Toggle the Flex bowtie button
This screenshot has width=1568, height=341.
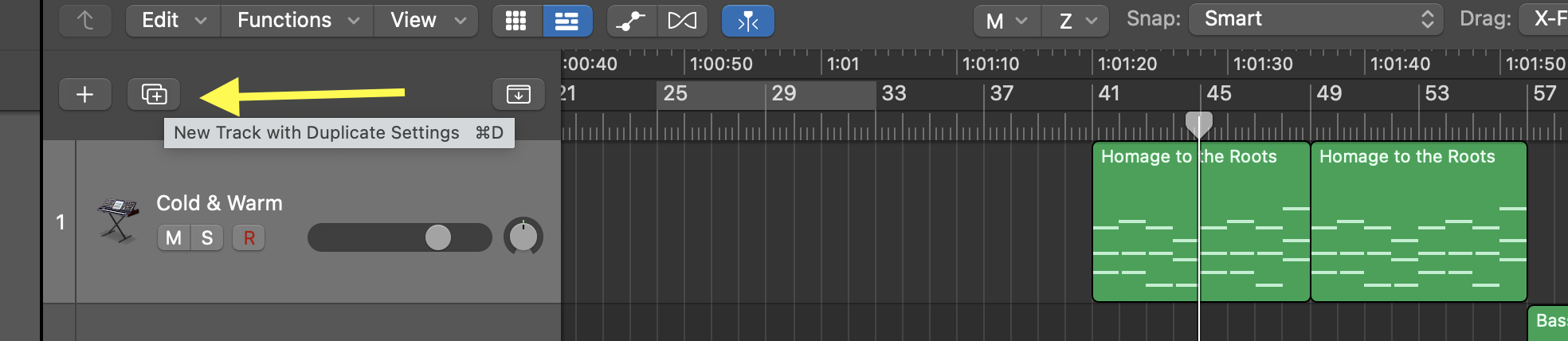pos(682,21)
